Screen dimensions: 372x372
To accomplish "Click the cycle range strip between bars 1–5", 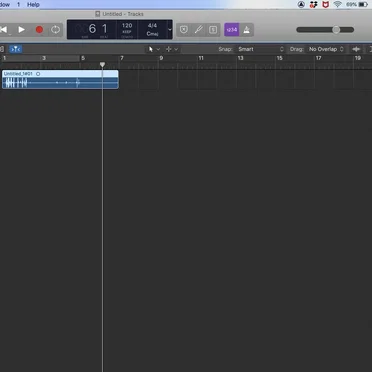I will click(41, 58).
